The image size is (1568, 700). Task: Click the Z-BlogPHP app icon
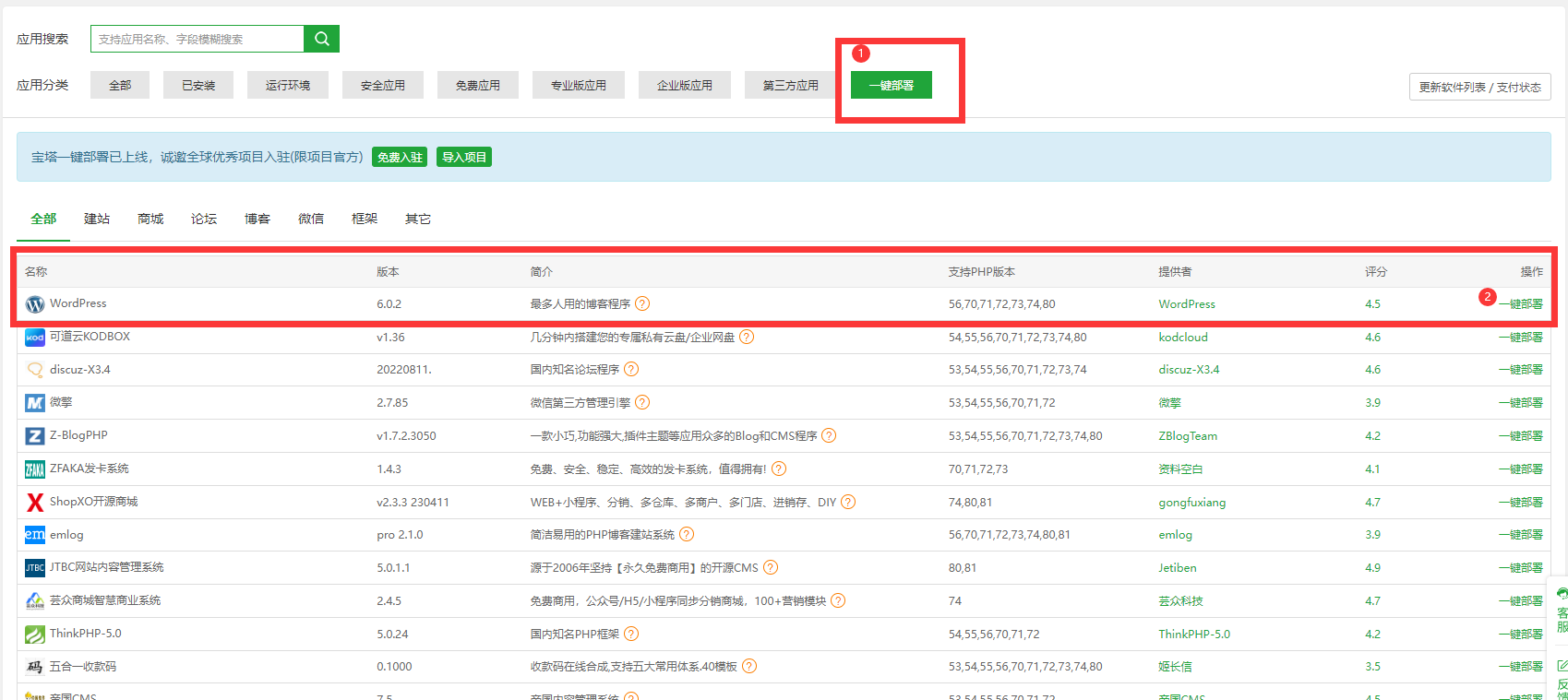35,436
